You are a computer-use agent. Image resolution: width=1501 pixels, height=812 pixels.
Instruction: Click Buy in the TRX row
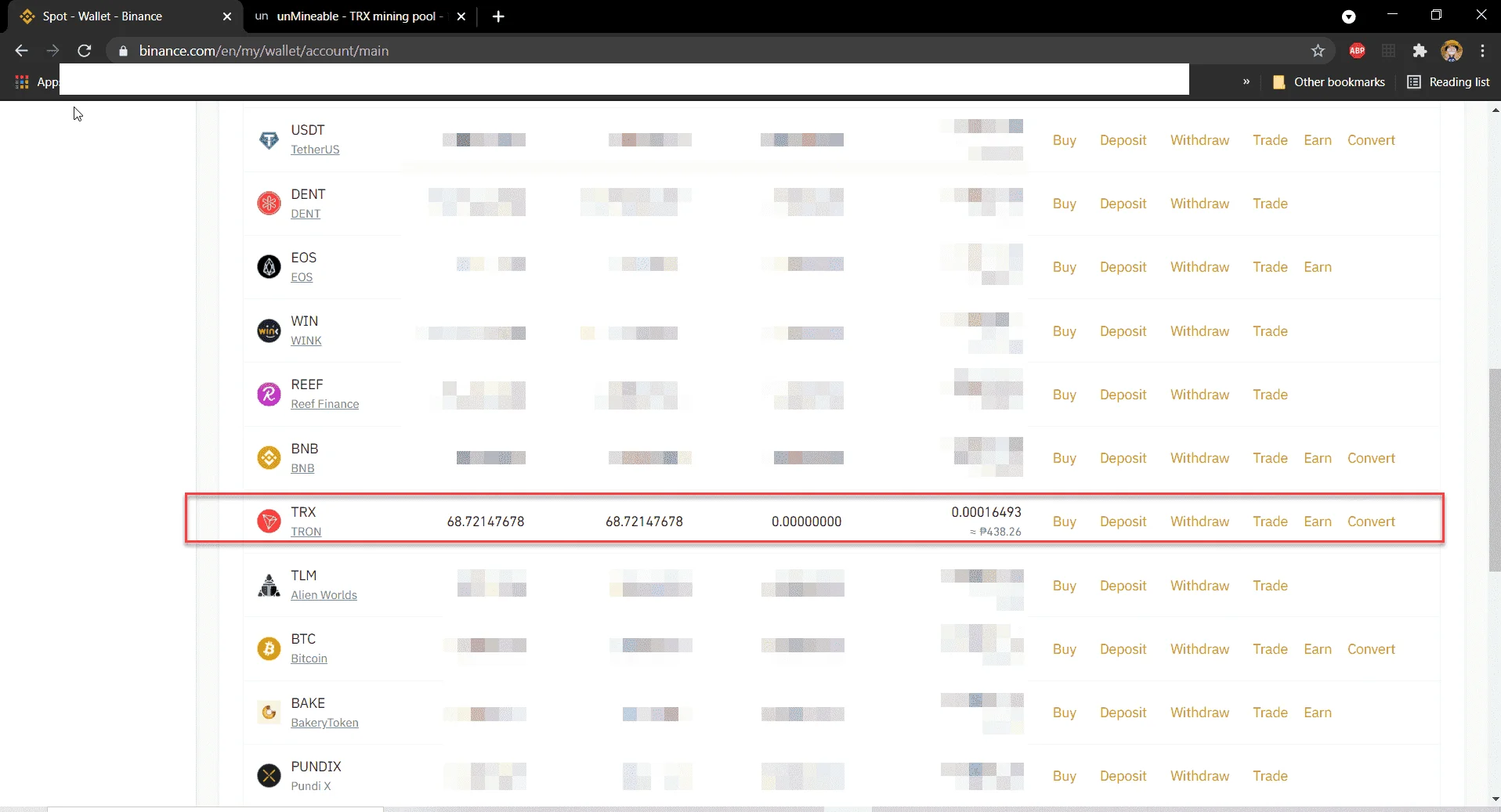1064,521
